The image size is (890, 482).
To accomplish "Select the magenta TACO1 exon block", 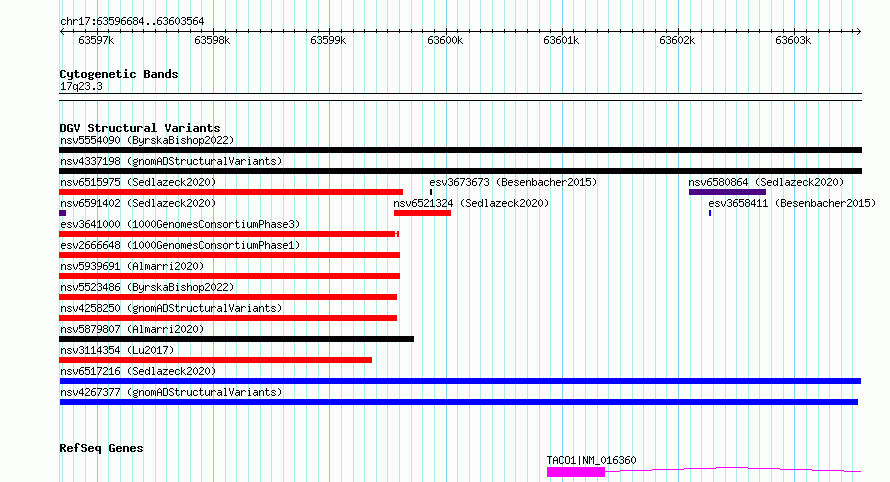I will coord(576,472).
